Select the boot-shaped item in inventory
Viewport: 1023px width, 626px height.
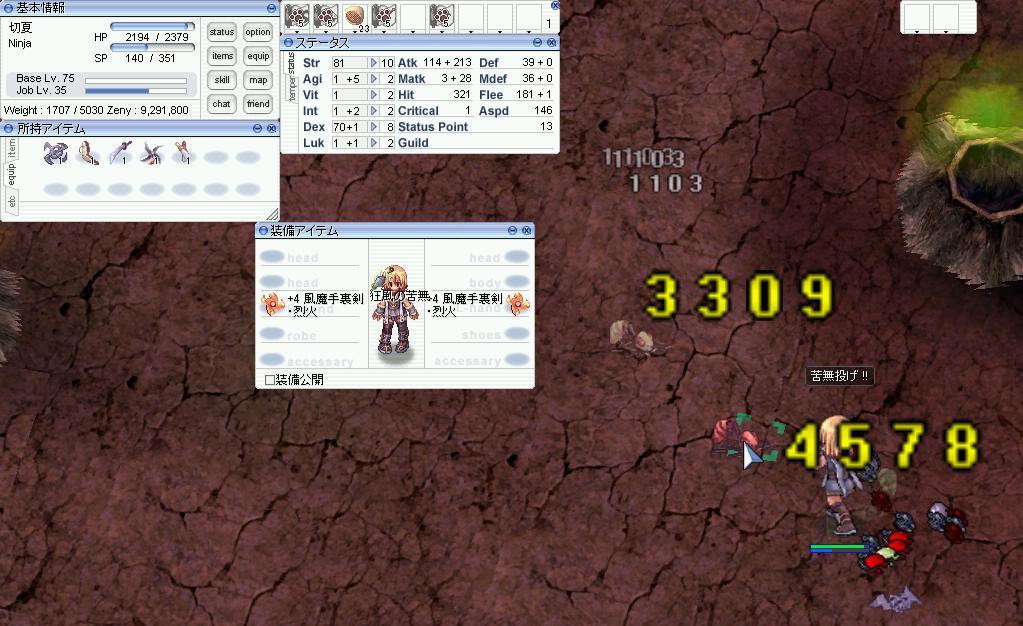coord(87,153)
